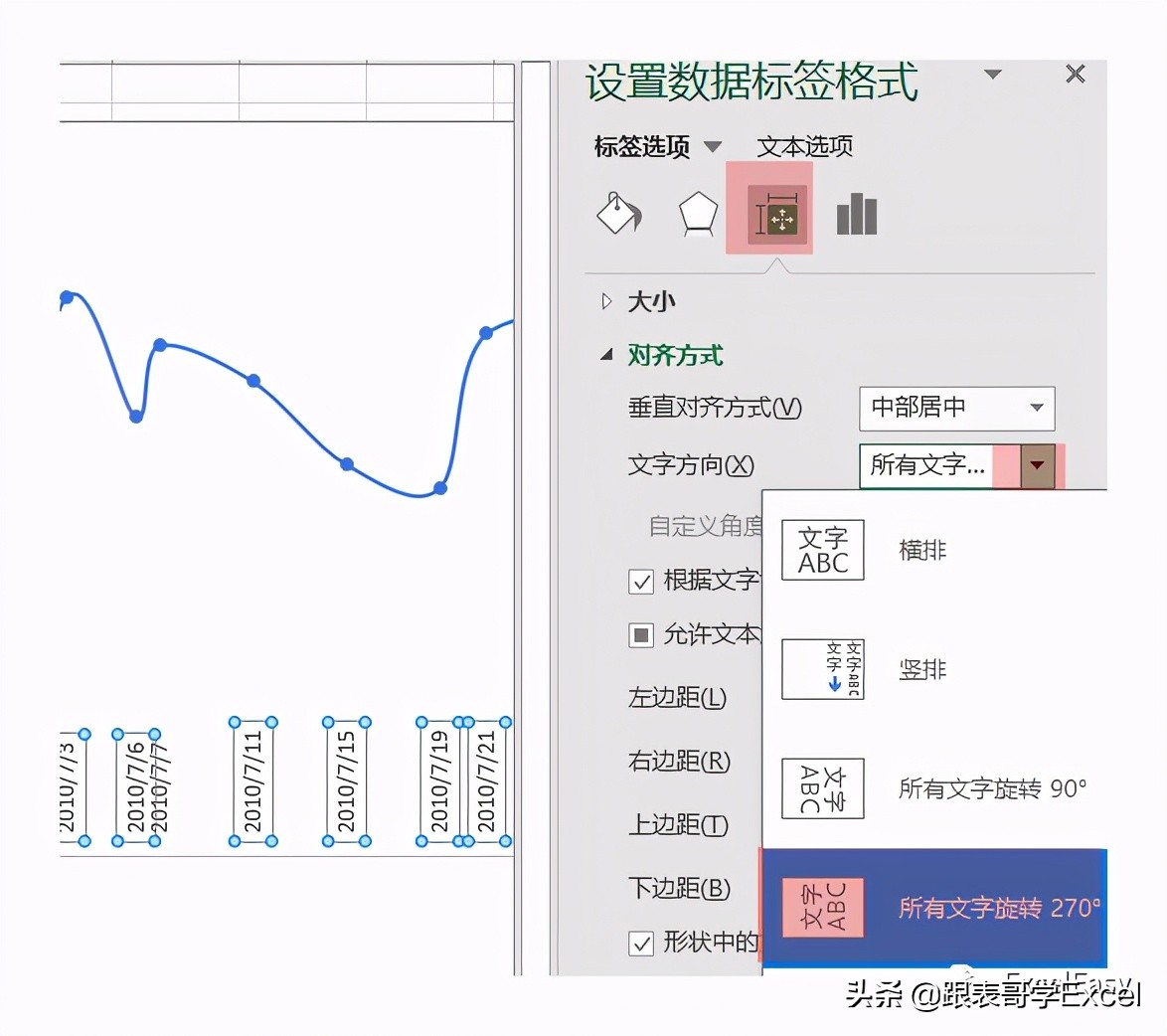Choose 横排 text direction option
1167x1036 pixels.
click(x=934, y=550)
